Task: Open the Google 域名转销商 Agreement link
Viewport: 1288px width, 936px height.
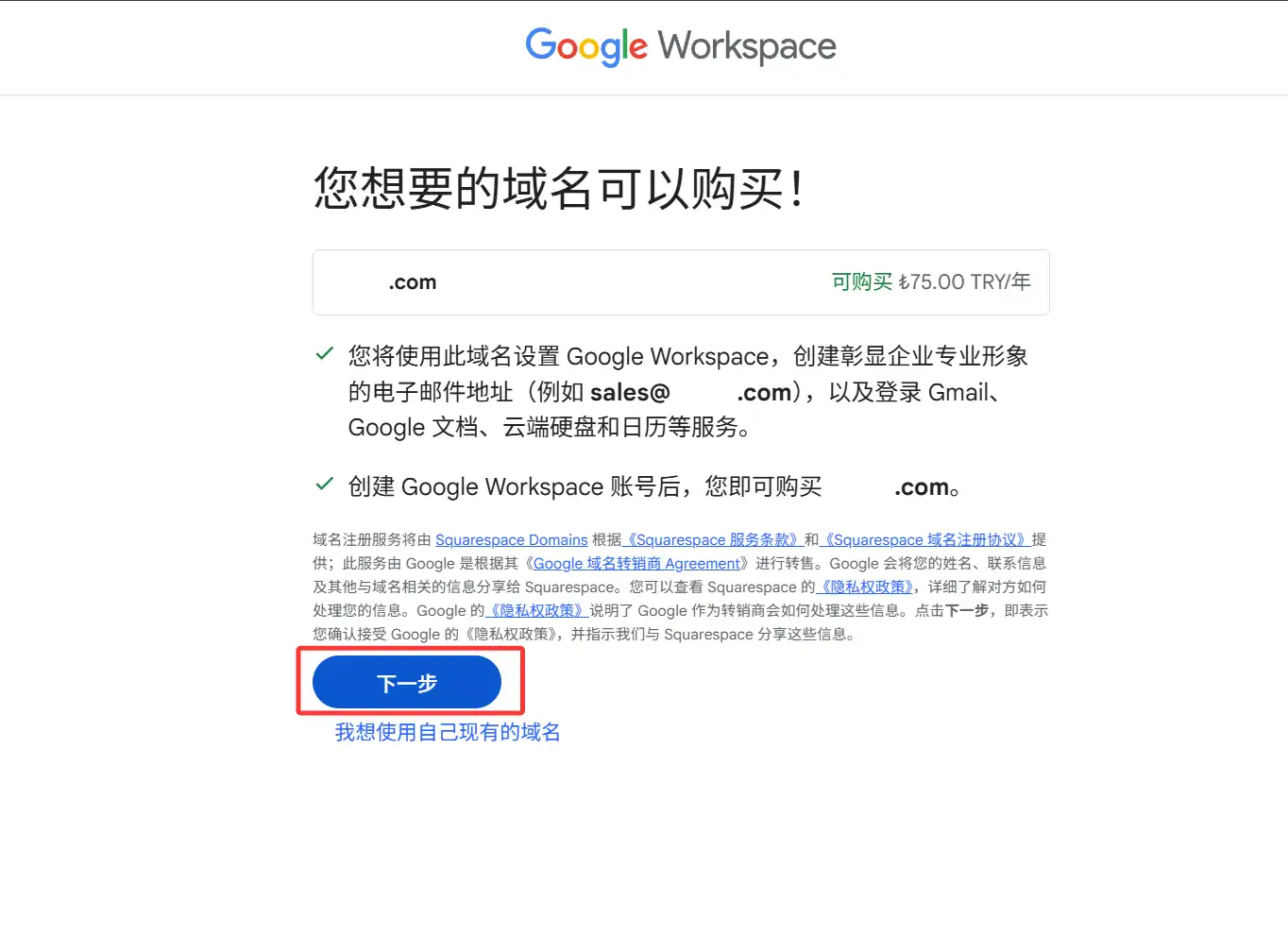Action: pyautogui.click(x=636, y=563)
